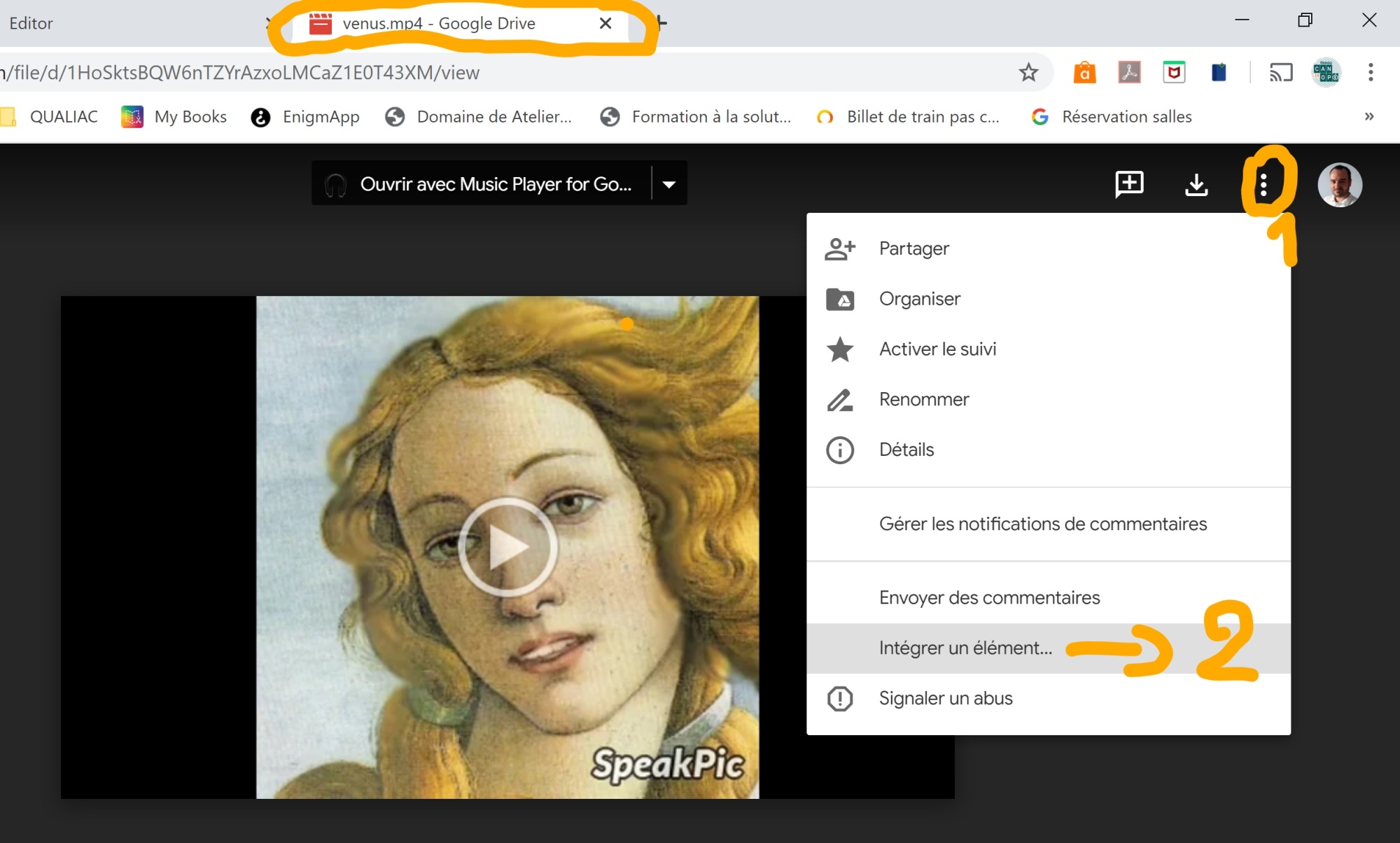Play the venus.mp4 video
The image size is (1400, 843).
(x=507, y=547)
